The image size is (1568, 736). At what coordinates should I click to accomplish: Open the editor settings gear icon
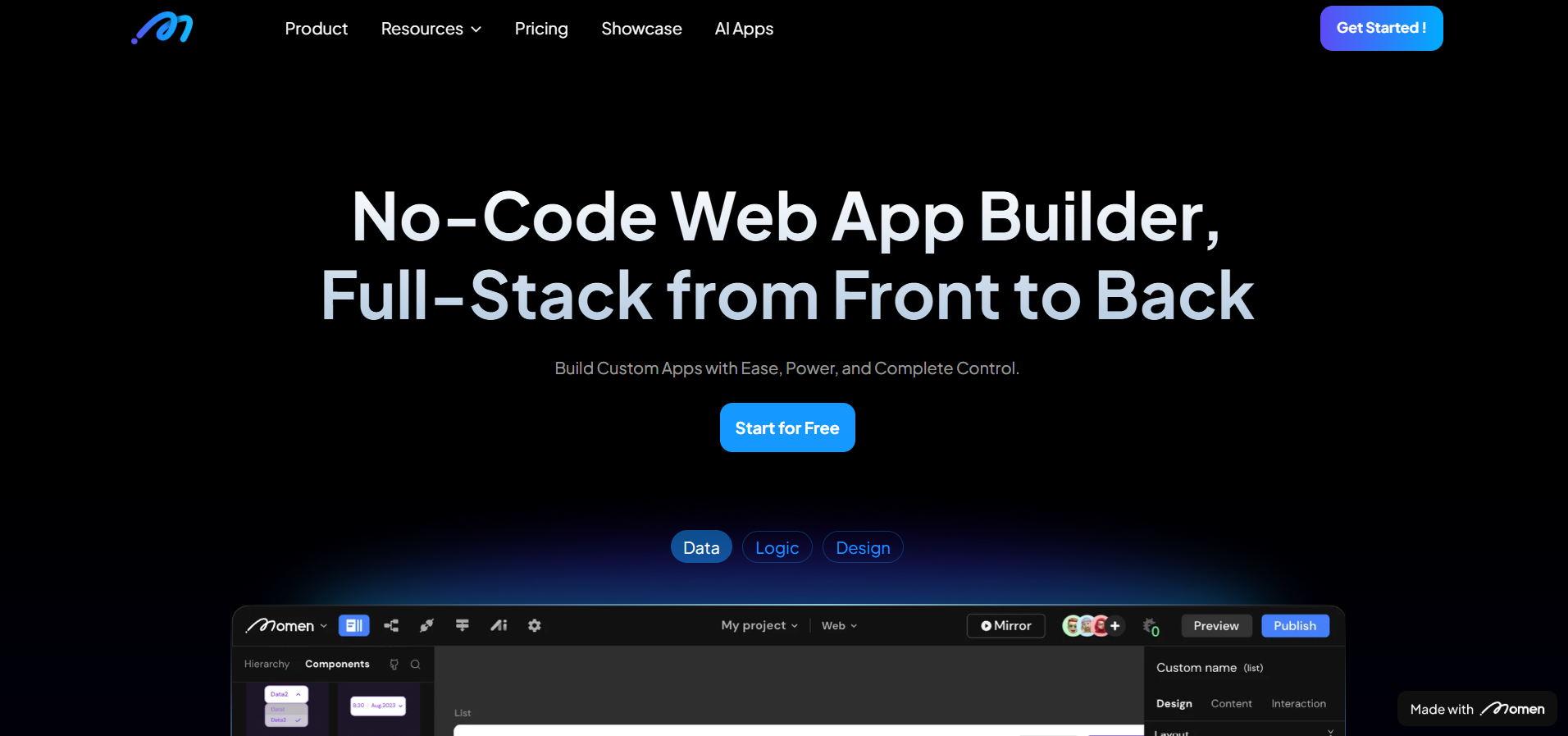(535, 625)
